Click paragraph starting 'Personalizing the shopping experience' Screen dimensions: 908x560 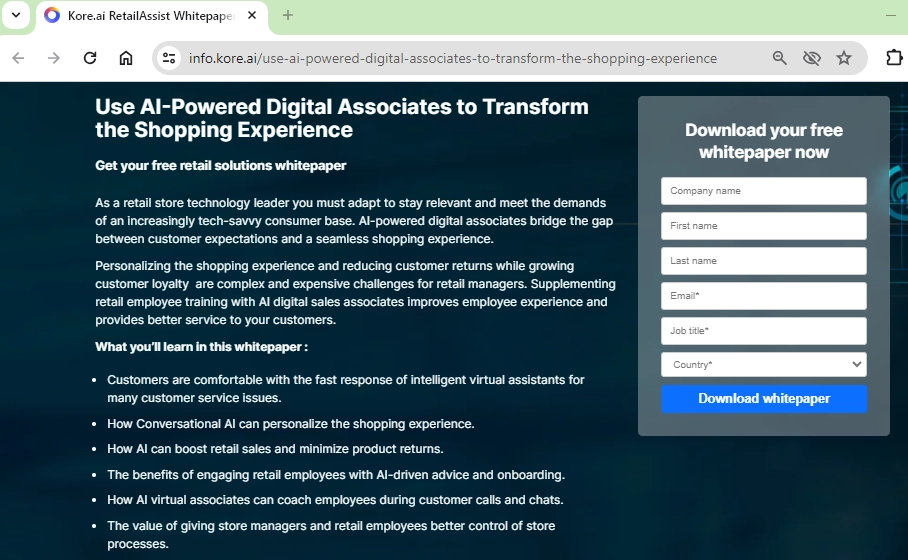click(x=355, y=292)
